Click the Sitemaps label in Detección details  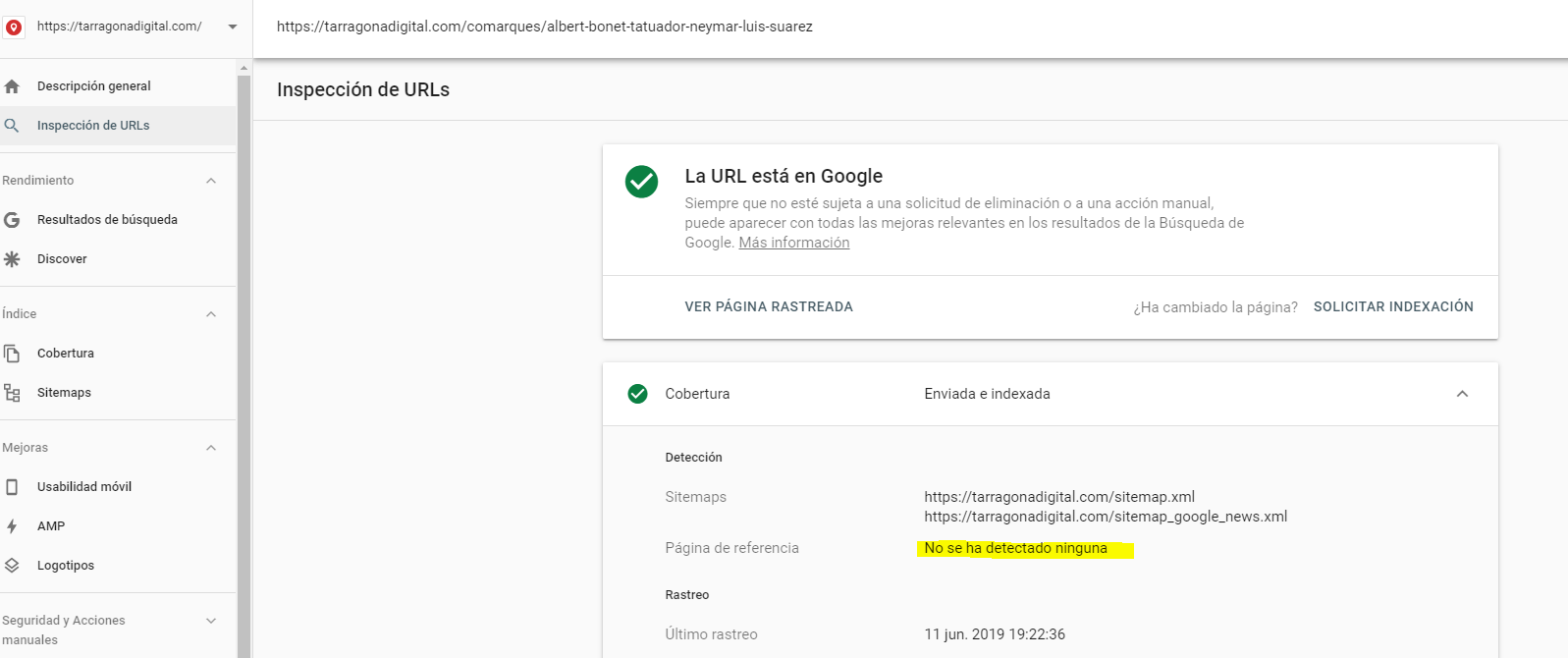click(x=695, y=497)
